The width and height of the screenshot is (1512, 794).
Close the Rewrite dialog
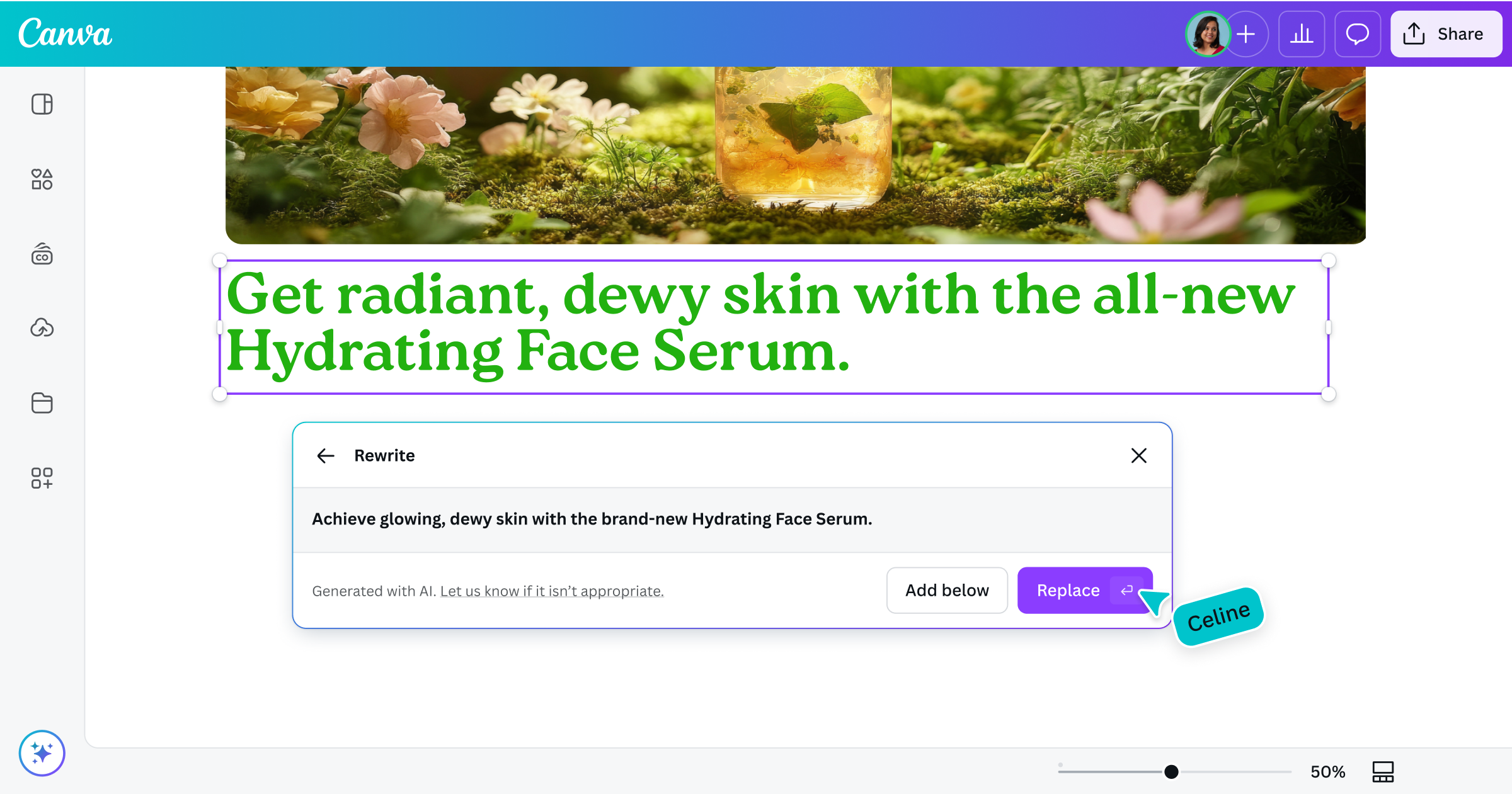[x=1138, y=455]
